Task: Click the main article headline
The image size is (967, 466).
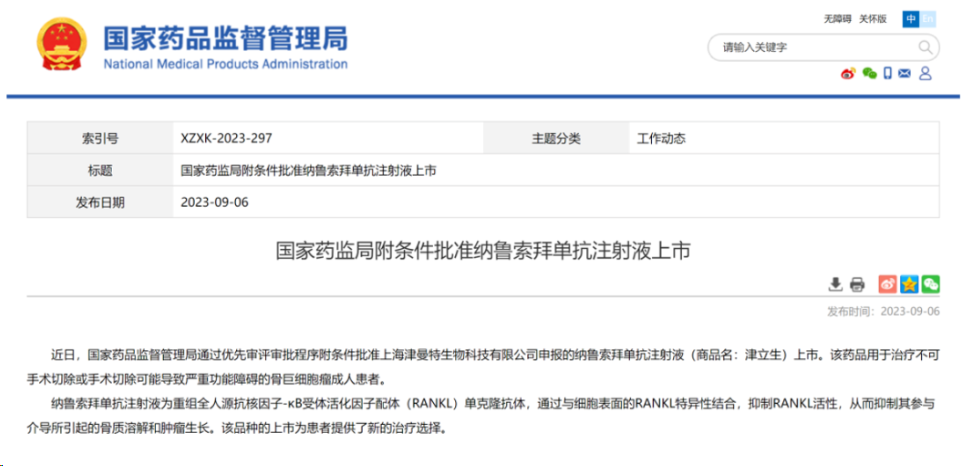Action: pos(483,252)
